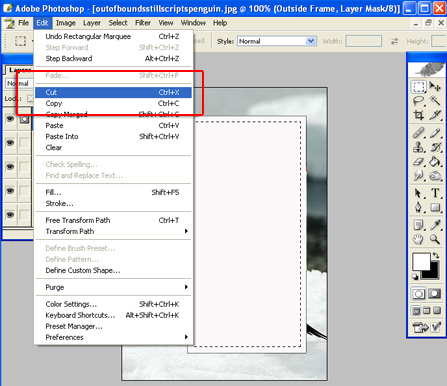
Task: Open the Style dropdown showing Normal
Action: pos(277,41)
